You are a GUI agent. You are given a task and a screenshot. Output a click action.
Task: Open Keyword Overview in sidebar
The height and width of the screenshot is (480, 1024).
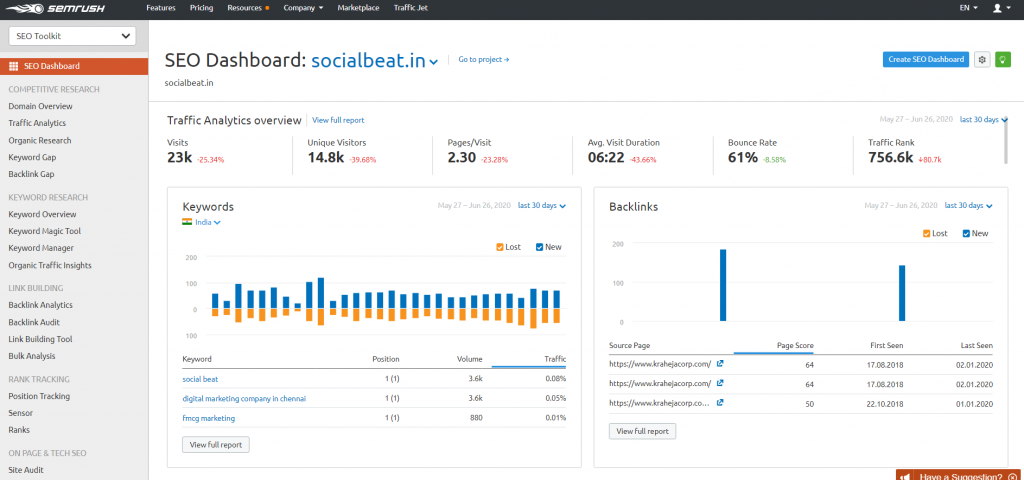point(42,214)
